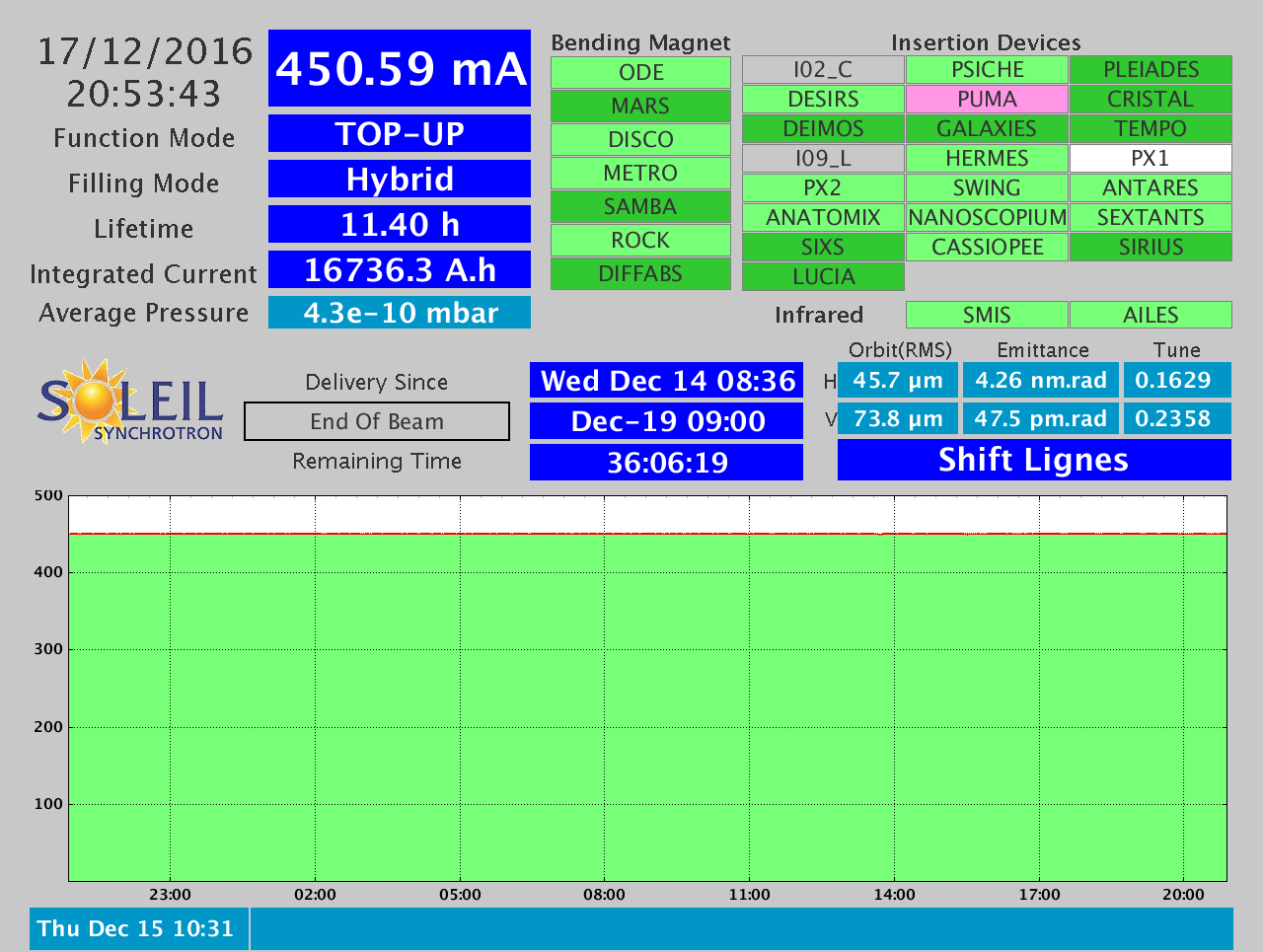Click the DEIMOS beamline box

823,129
